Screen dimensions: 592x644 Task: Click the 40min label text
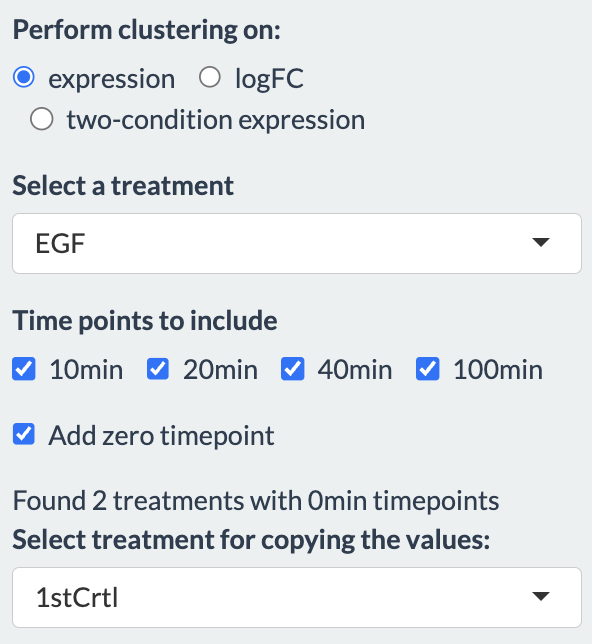coord(355,370)
